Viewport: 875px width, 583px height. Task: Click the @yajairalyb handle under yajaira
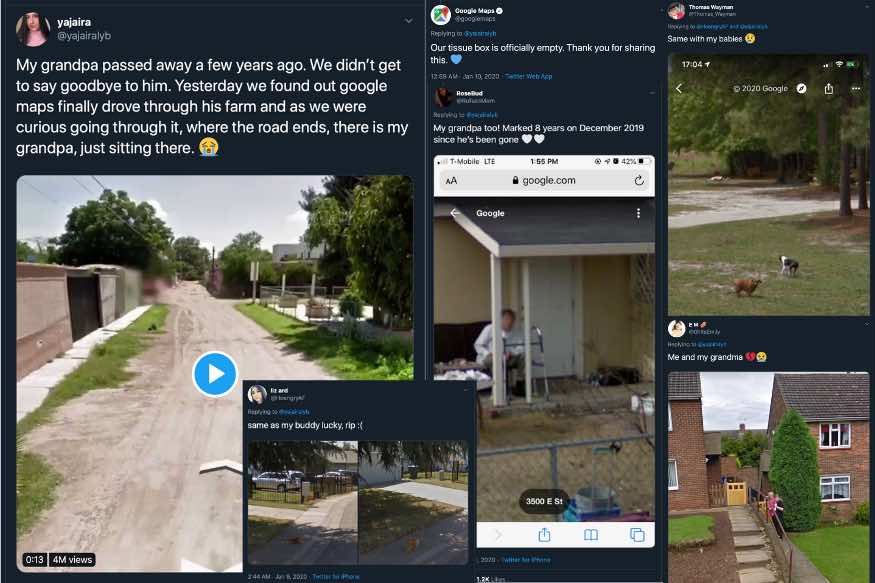84,36
